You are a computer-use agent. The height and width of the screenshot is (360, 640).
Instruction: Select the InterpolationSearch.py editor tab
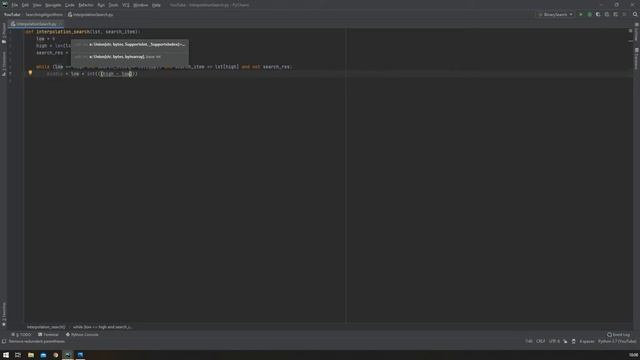36,24
